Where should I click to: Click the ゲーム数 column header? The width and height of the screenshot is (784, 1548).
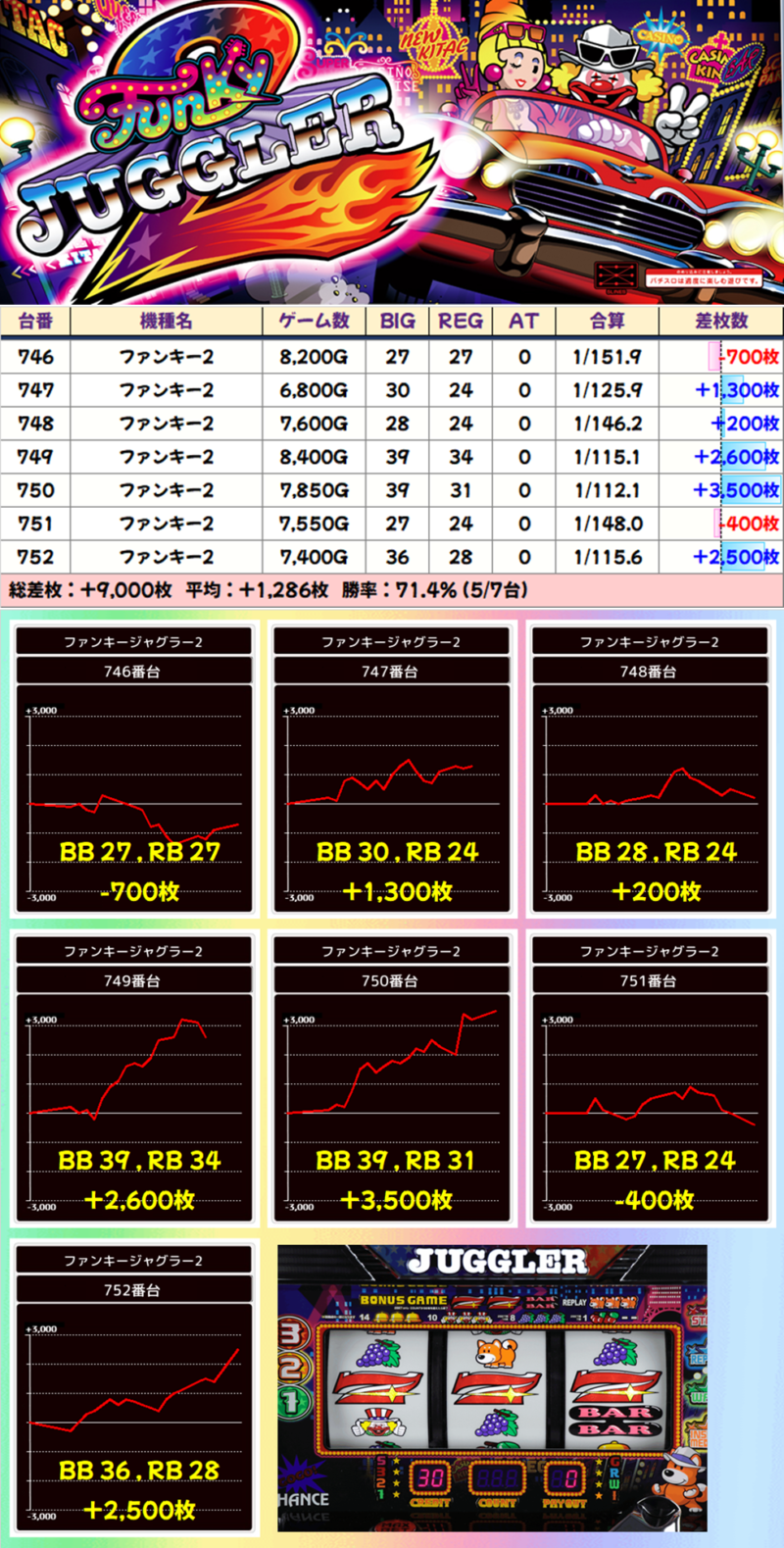(314, 321)
